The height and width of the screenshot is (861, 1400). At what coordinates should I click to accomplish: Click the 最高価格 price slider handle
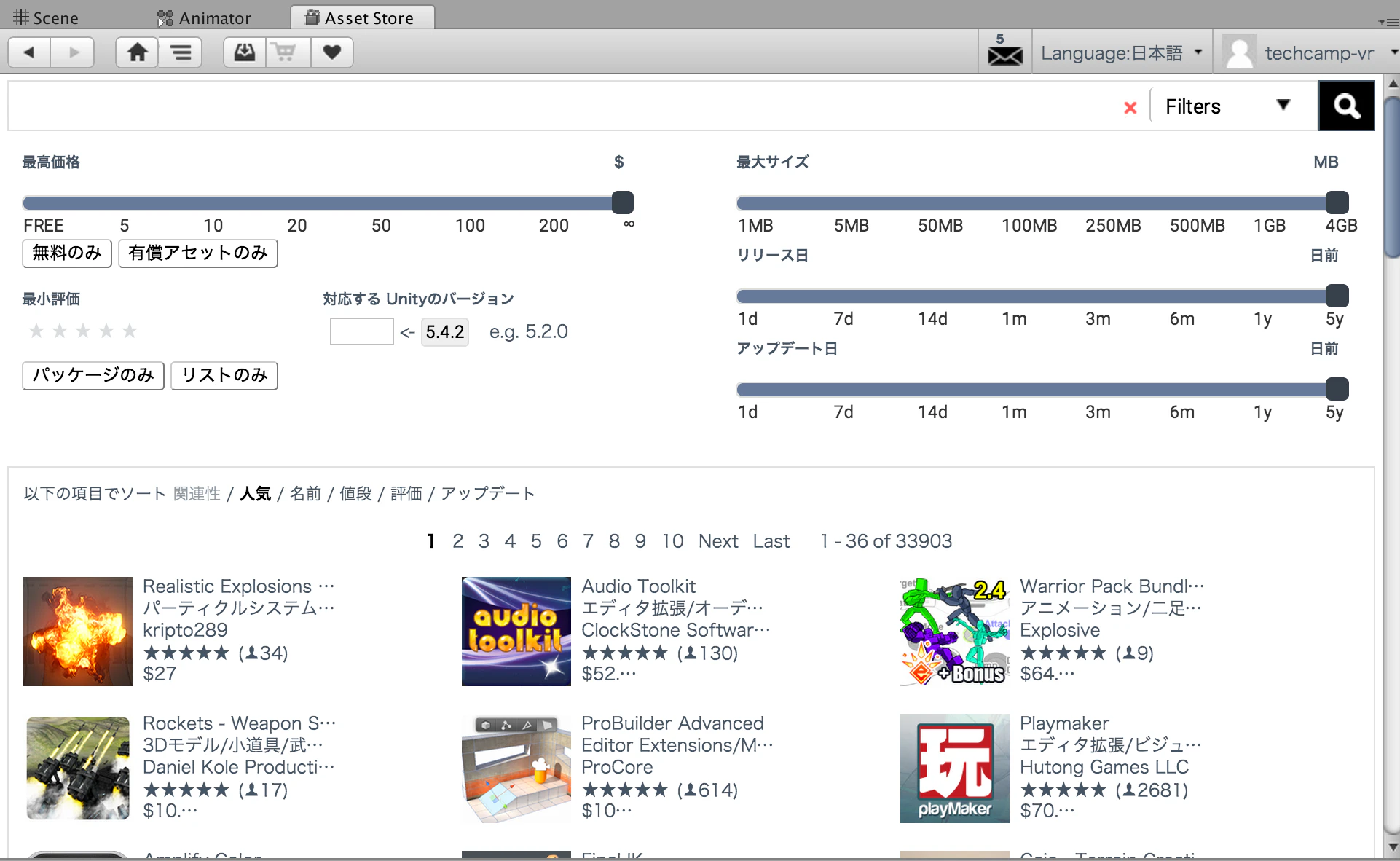click(x=623, y=203)
